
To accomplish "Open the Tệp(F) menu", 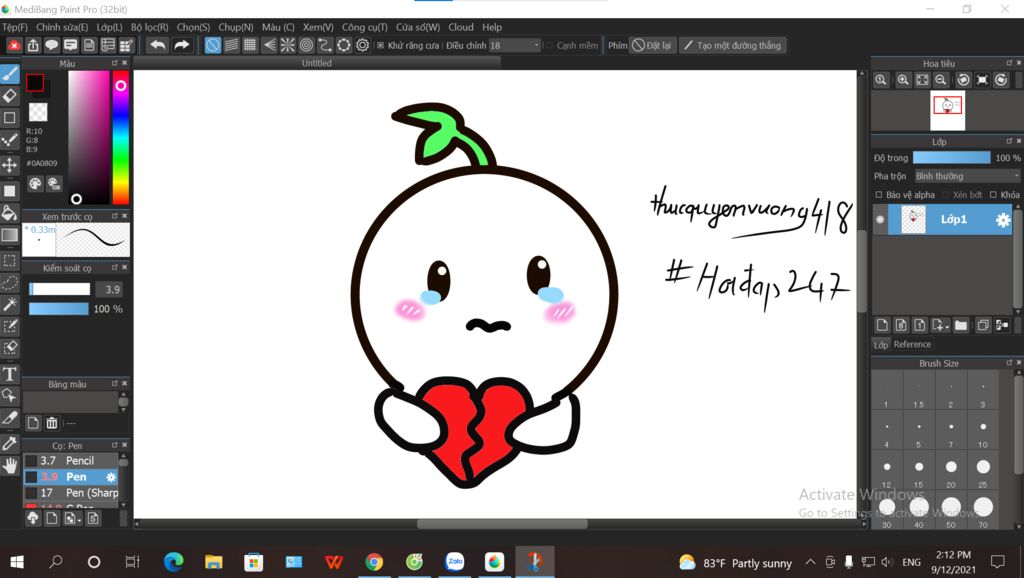I will coord(15,27).
